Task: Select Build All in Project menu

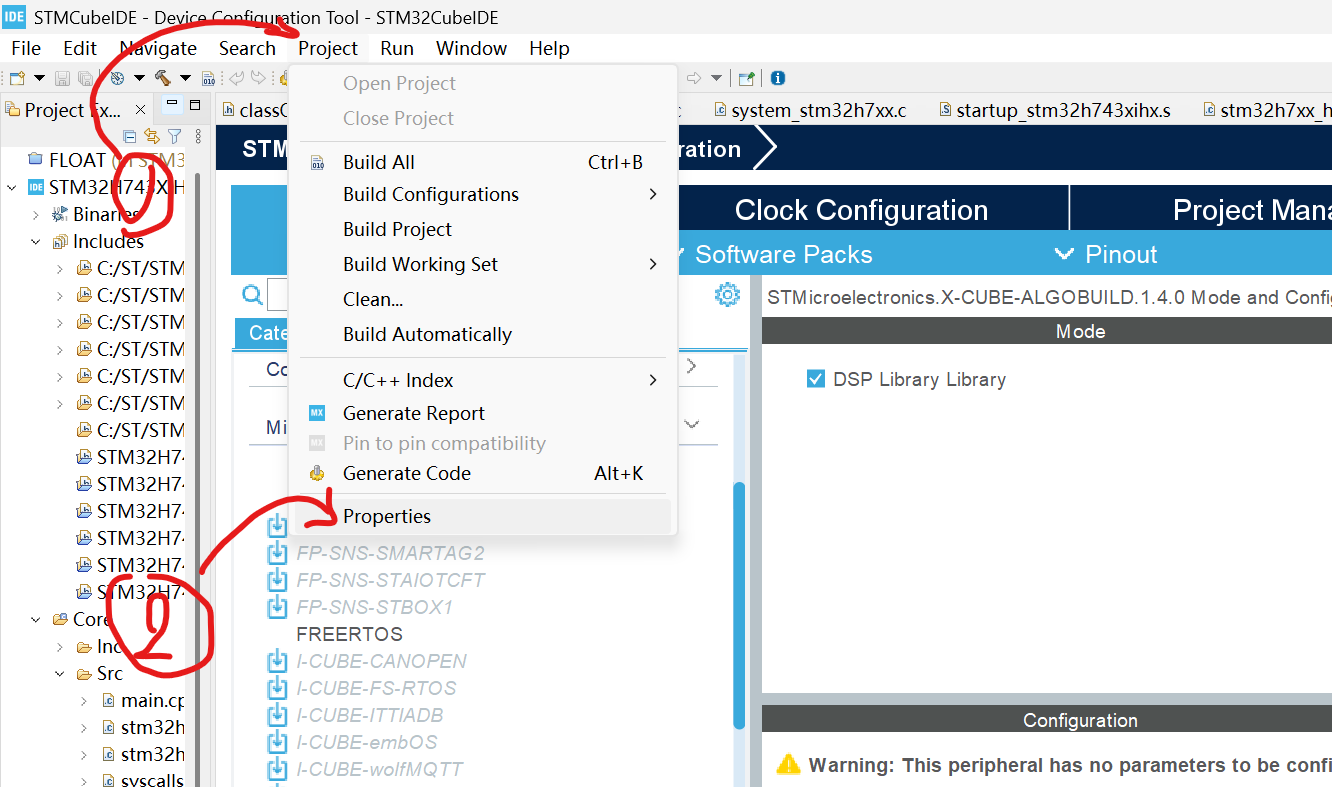Action: [x=483, y=162]
